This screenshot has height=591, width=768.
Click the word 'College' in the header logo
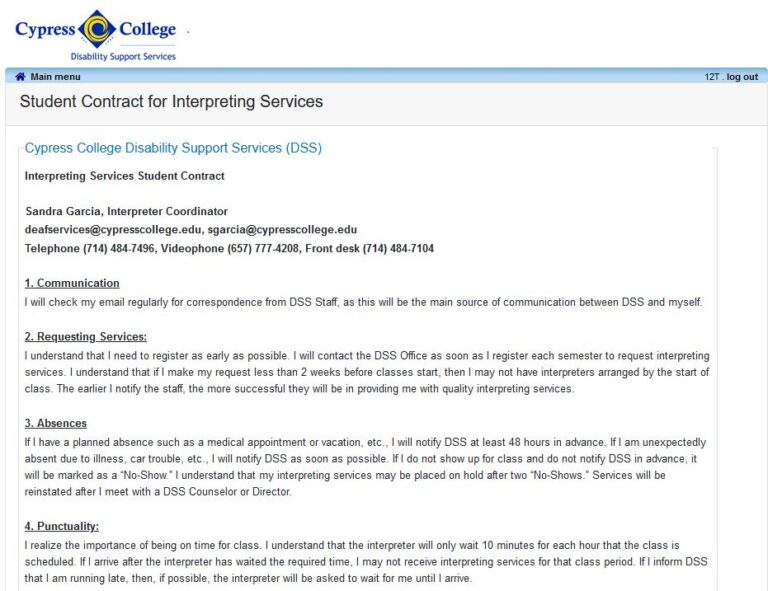tap(147, 30)
